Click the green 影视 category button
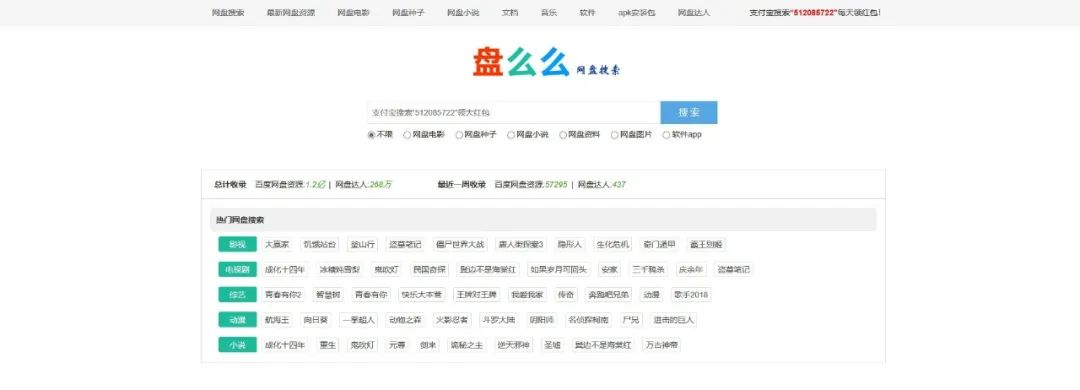Screen dimensions: 1080x390 pyautogui.click(x=237, y=245)
